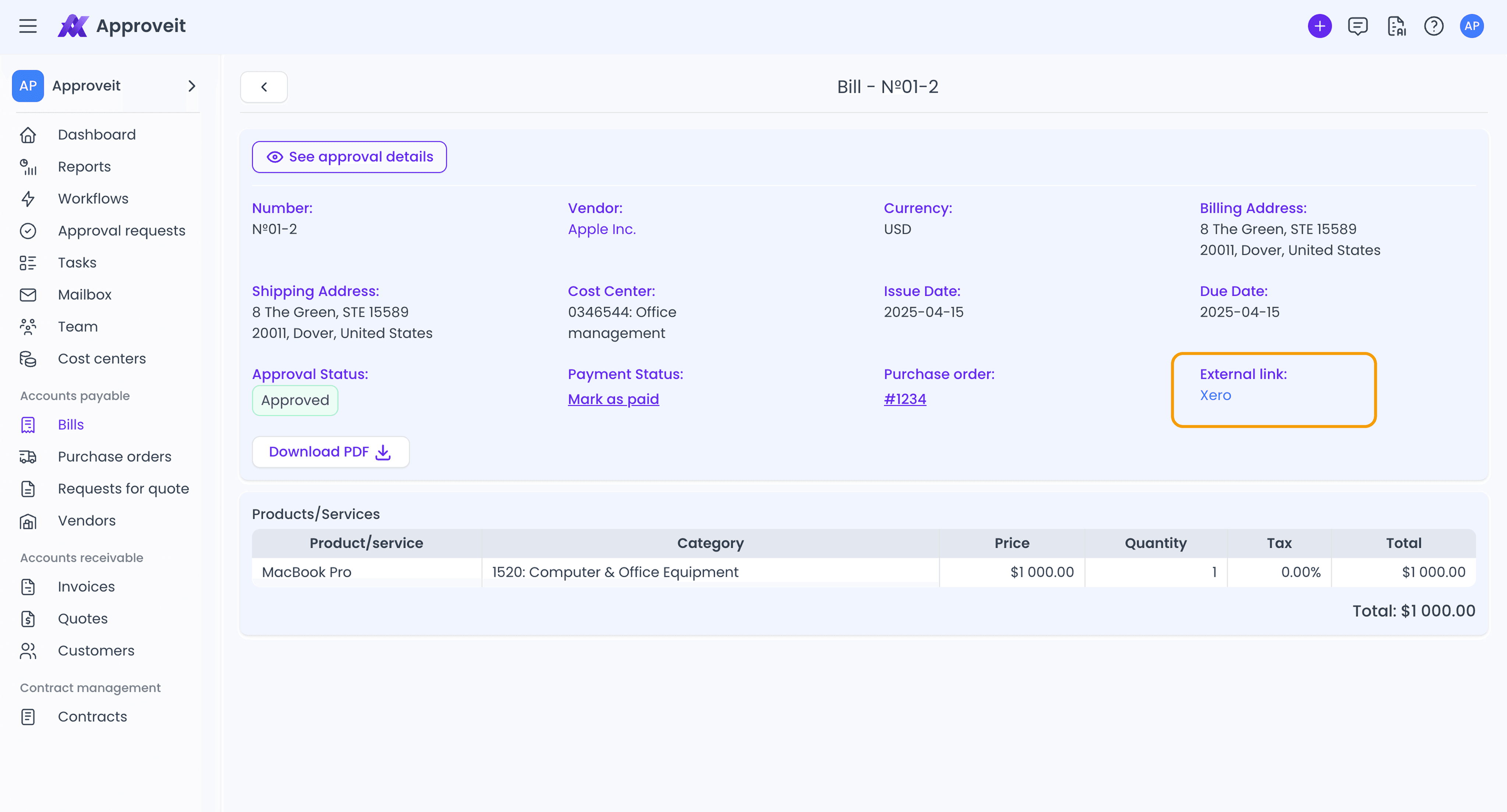The width and height of the screenshot is (1507, 812).
Task: Click the Download PDF button
Action: tap(330, 451)
